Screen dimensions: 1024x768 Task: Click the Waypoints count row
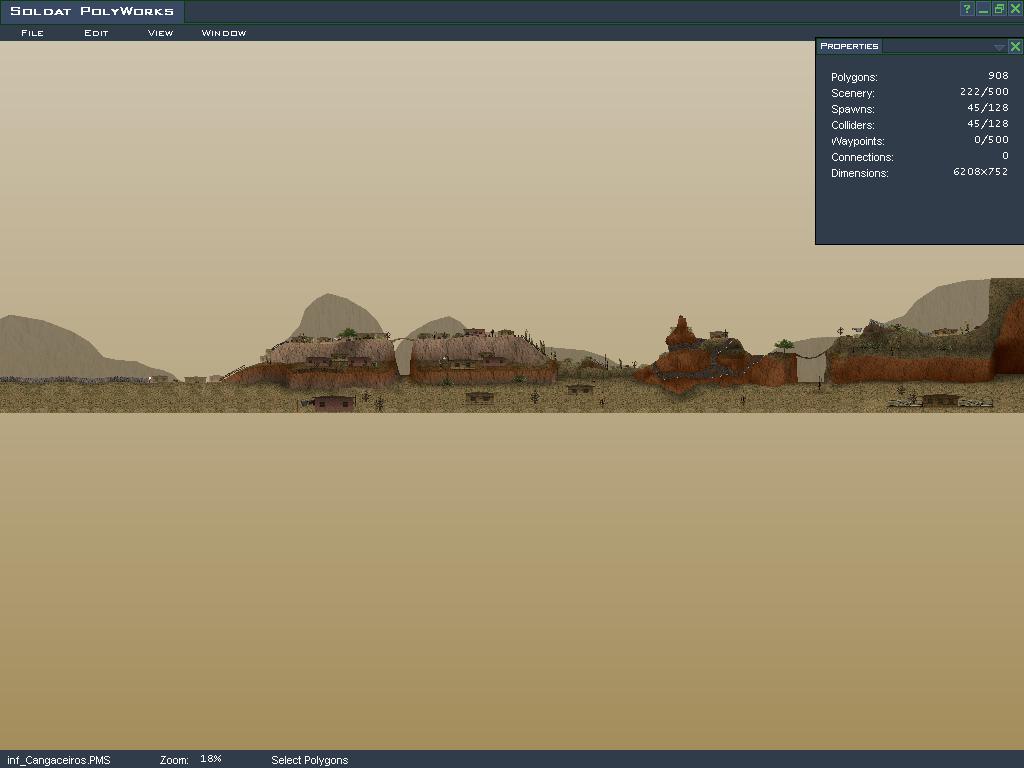tap(919, 141)
